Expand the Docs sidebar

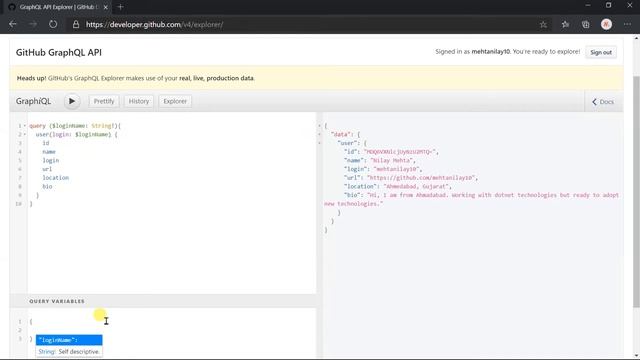click(603, 102)
